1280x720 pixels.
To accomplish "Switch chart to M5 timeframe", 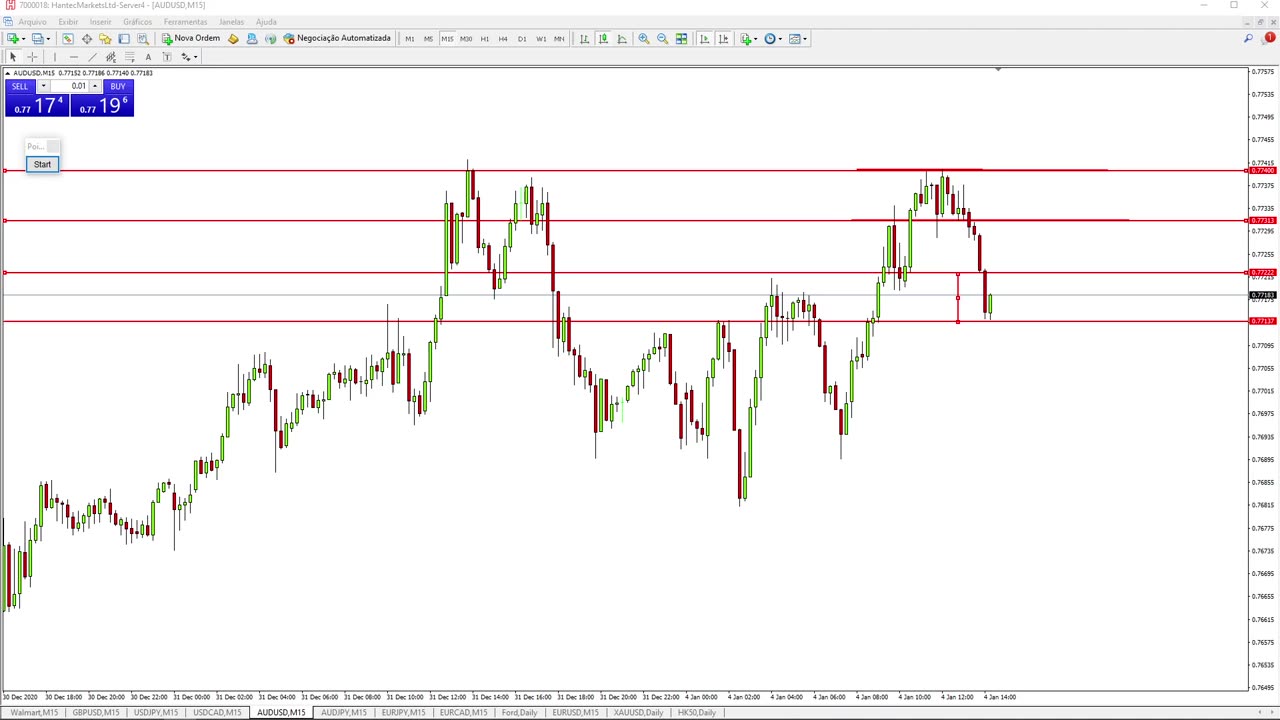I will [428, 39].
